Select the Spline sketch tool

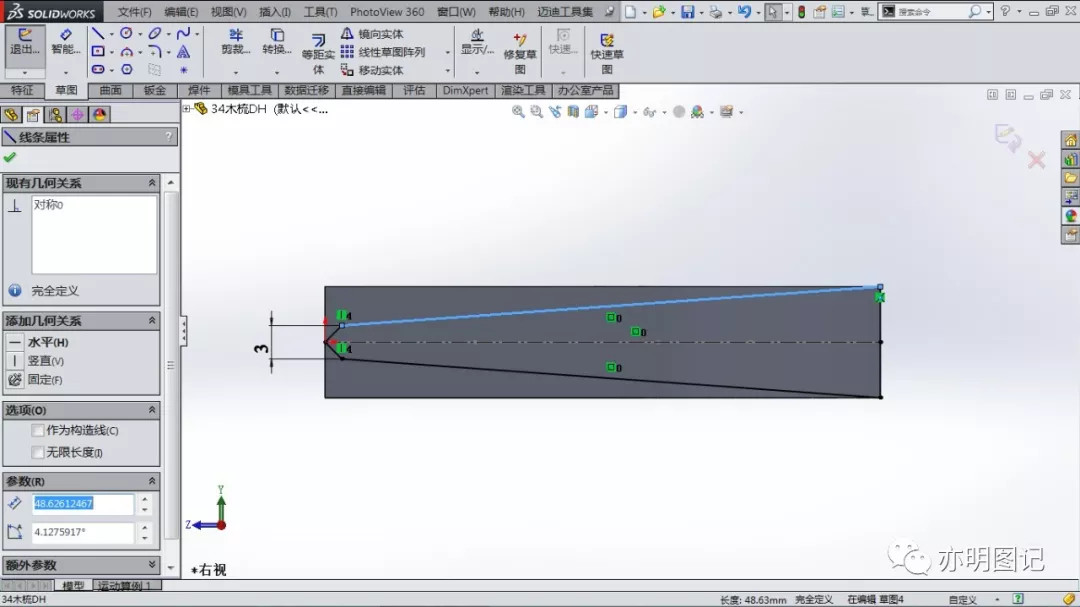pos(183,33)
